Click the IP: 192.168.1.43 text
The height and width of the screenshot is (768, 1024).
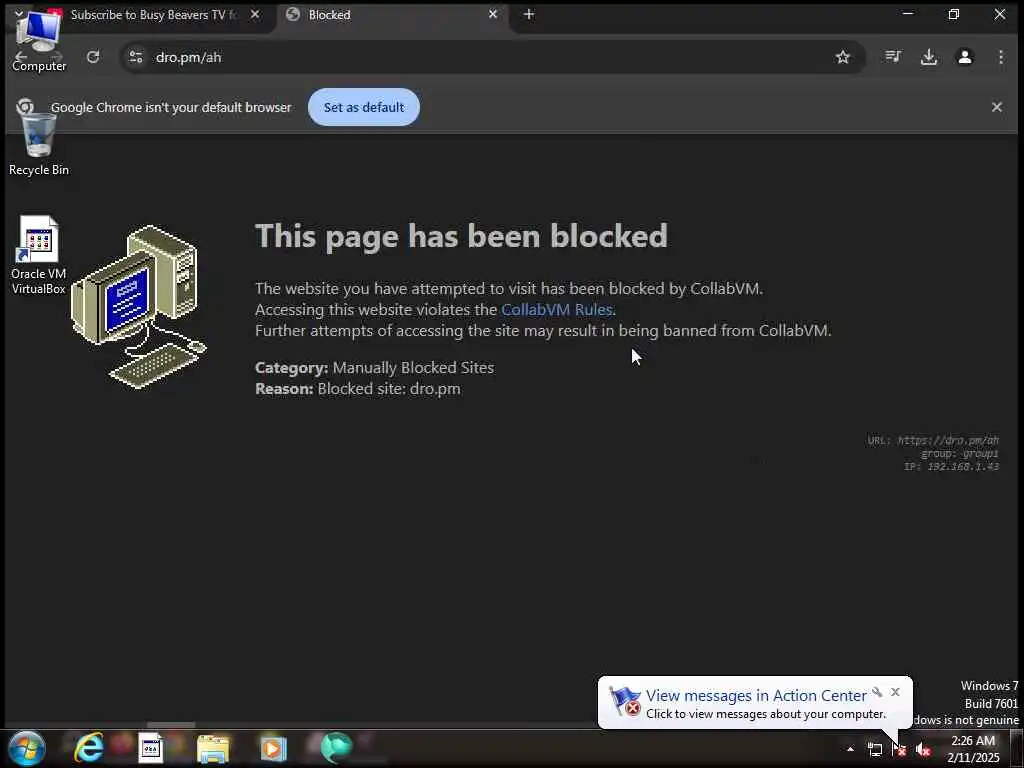(x=951, y=466)
